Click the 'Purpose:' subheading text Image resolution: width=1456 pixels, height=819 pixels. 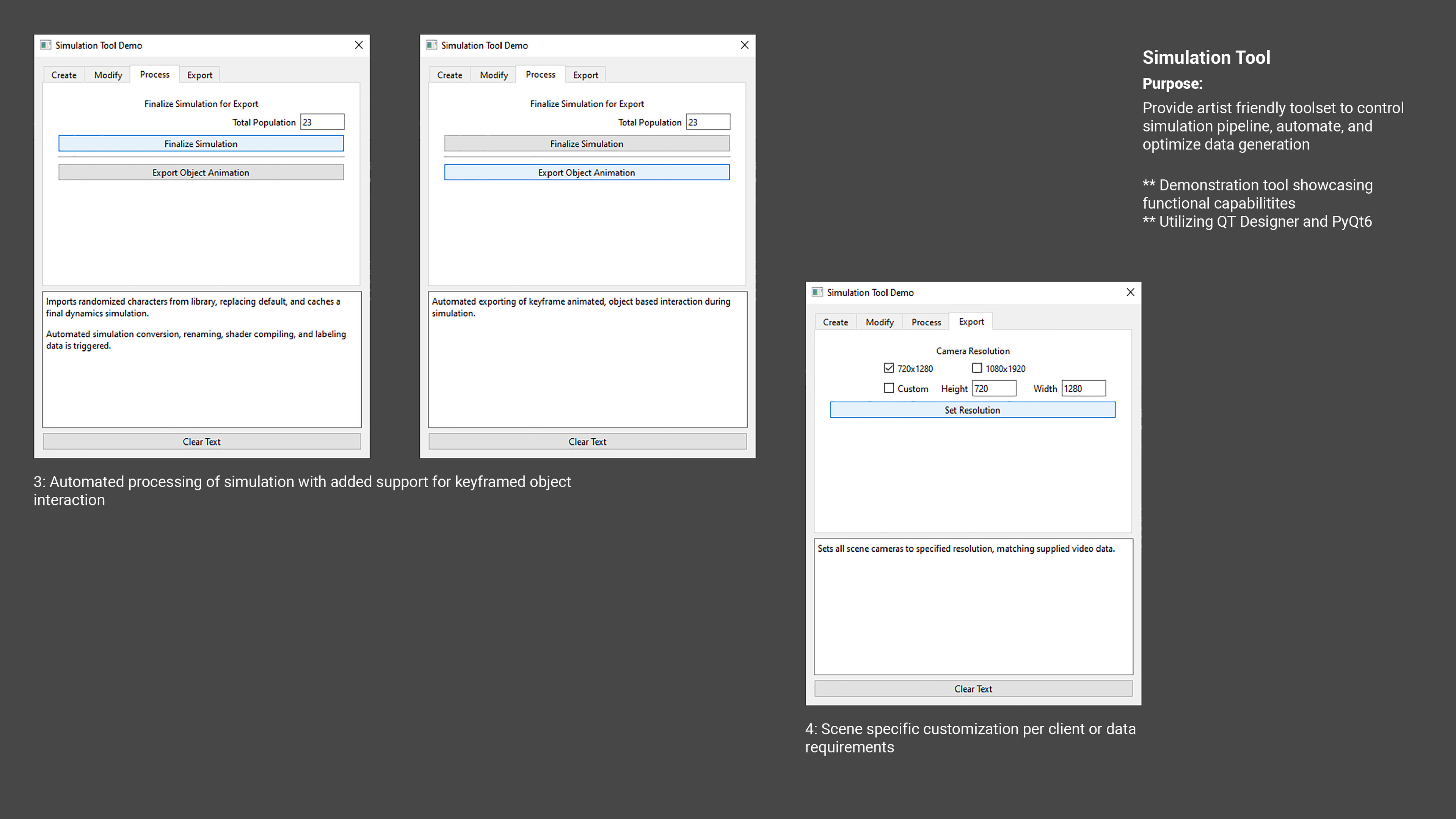1172,83
